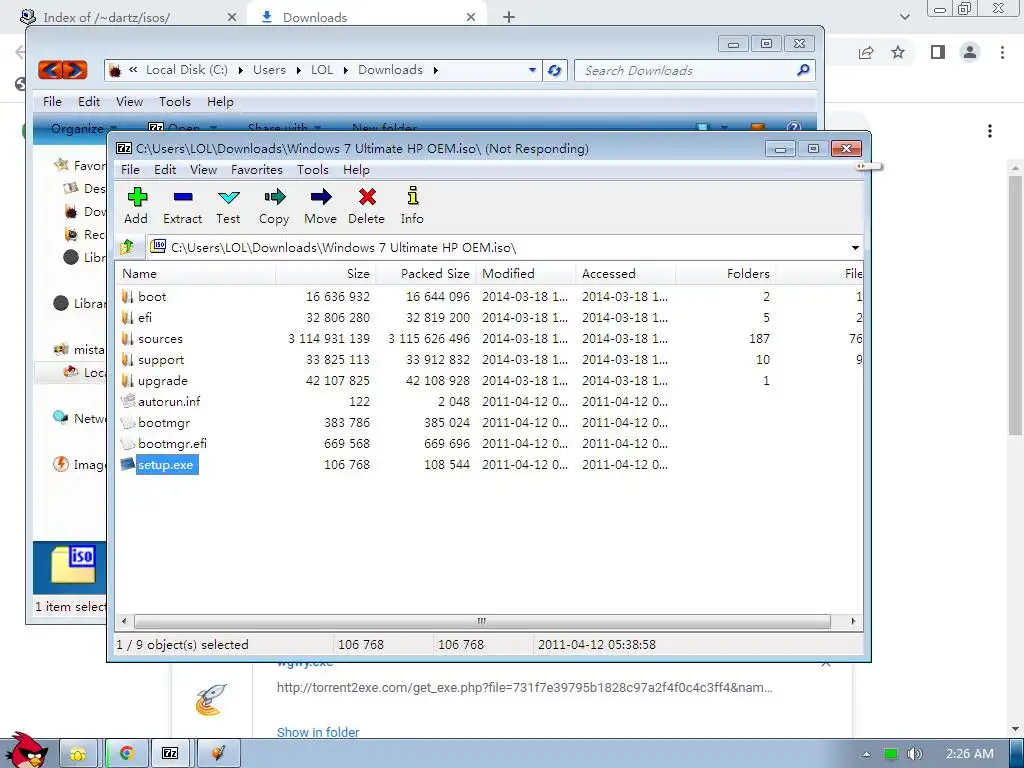Screen dimensions: 1024x768
Task: Select the sources folder icon
Action: coord(128,338)
